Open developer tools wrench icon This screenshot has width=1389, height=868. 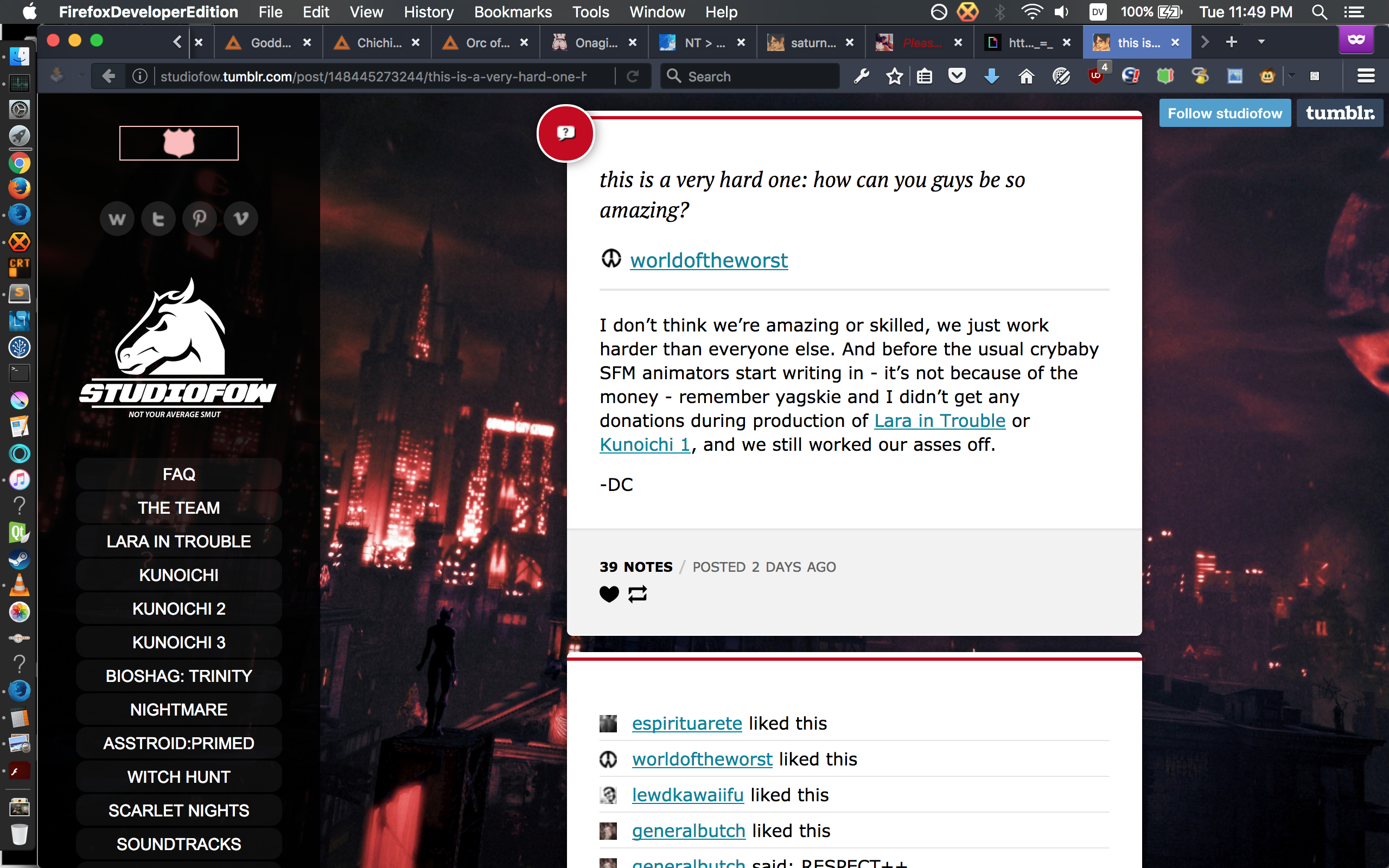tap(861, 76)
